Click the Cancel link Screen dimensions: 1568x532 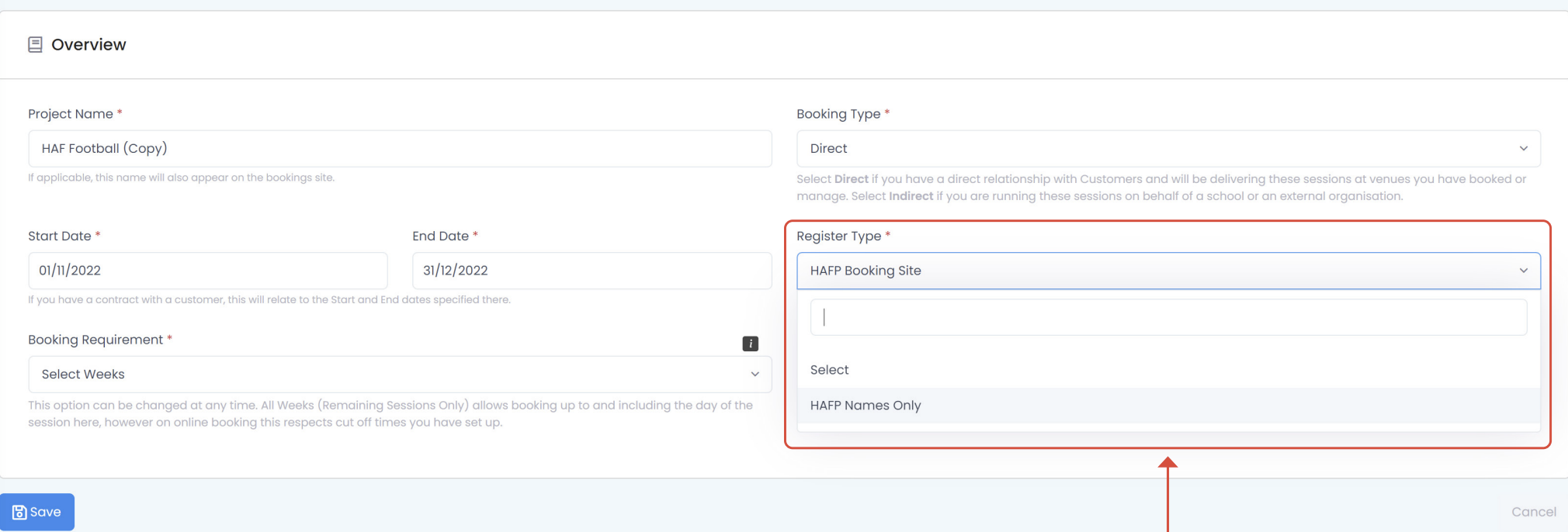[x=1533, y=512]
